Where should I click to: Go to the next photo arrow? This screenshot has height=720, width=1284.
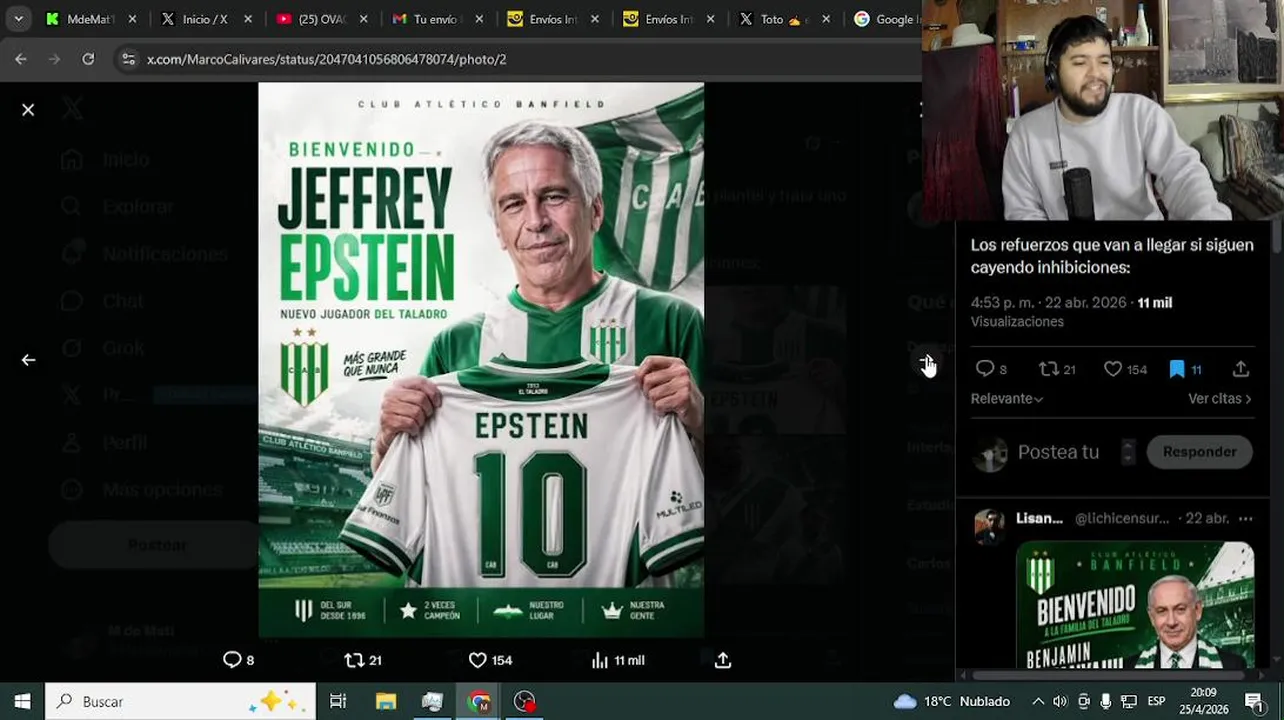pos(926,360)
